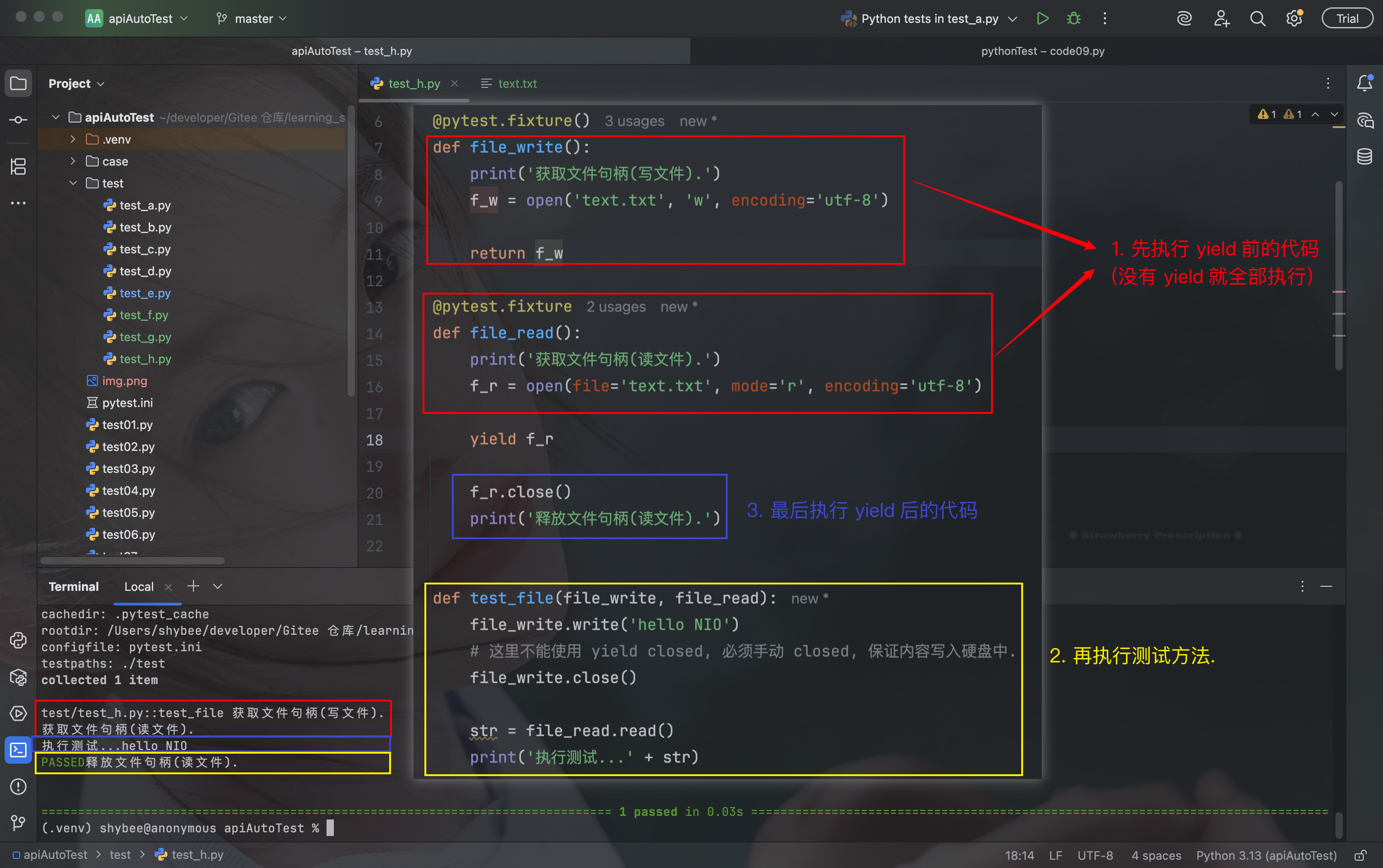Toggle the Terminal tool window button

tap(18, 750)
